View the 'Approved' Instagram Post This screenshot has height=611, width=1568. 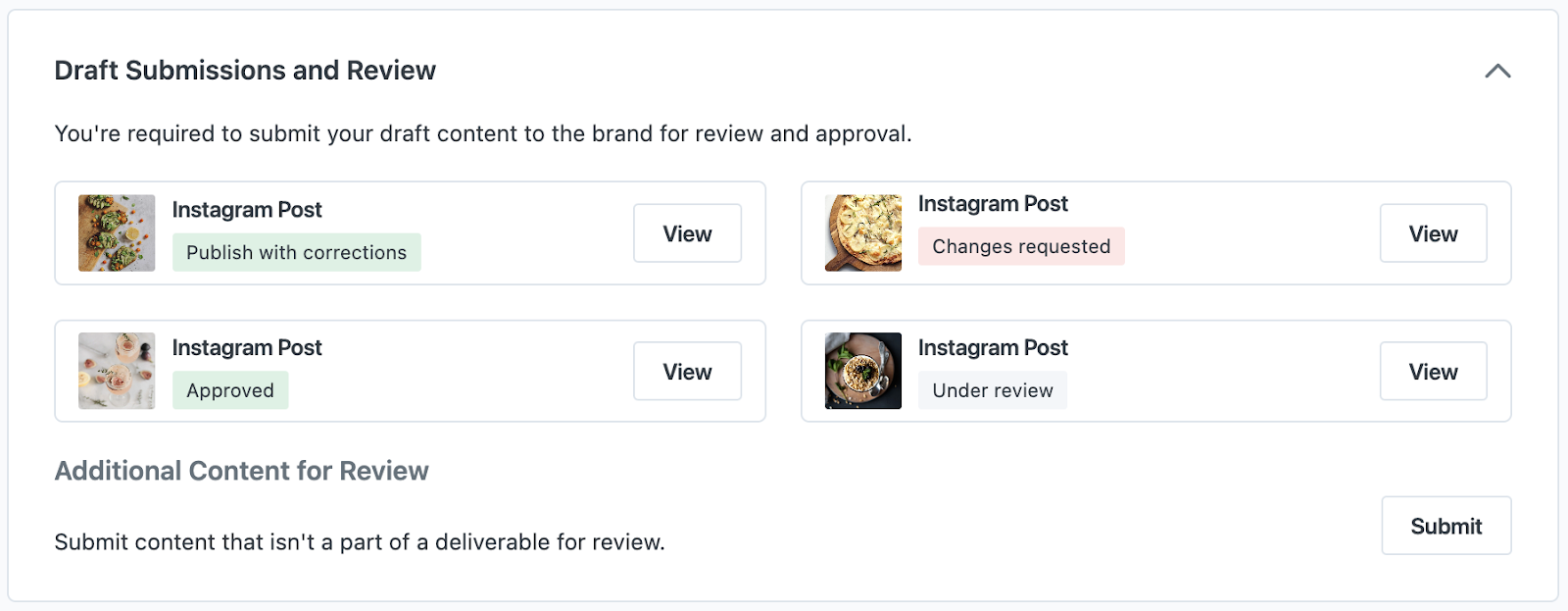tap(687, 371)
